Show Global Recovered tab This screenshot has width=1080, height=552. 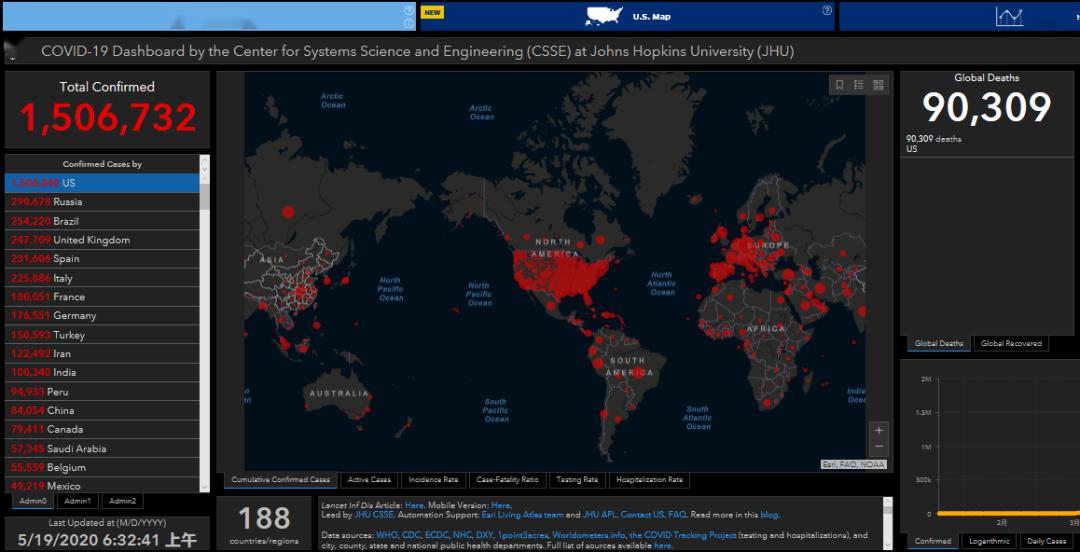pyautogui.click(x=1010, y=344)
